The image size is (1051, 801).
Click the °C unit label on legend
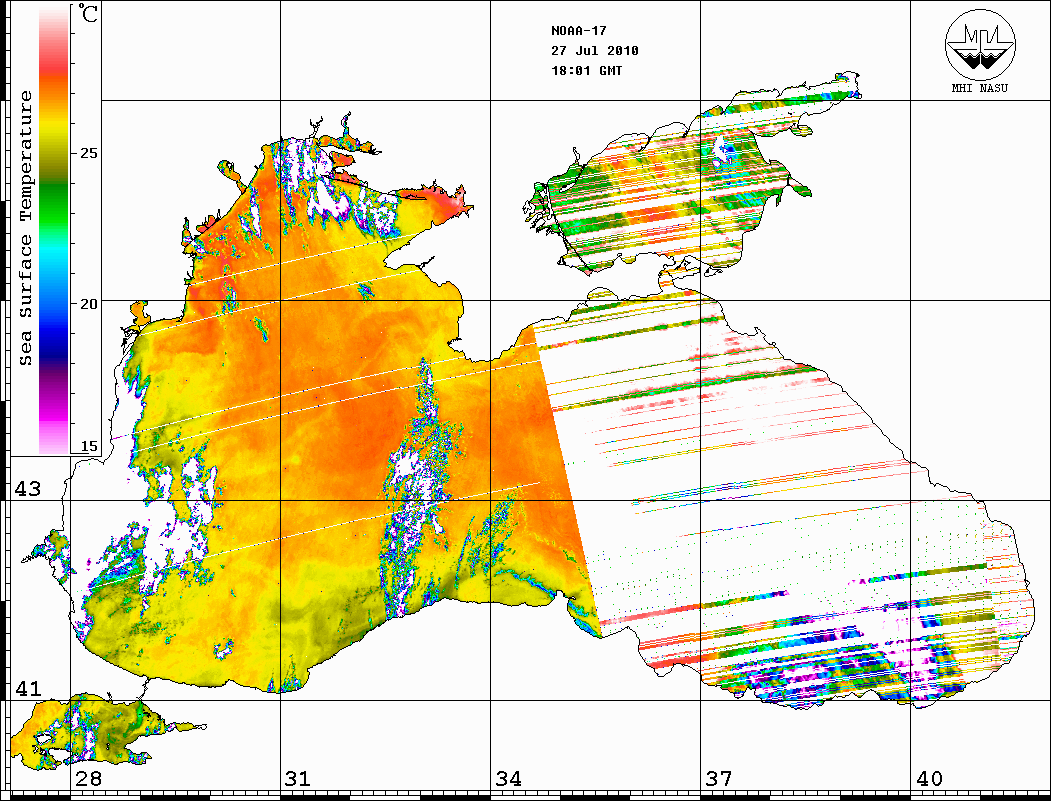pyautogui.click(x=88, y=13)
